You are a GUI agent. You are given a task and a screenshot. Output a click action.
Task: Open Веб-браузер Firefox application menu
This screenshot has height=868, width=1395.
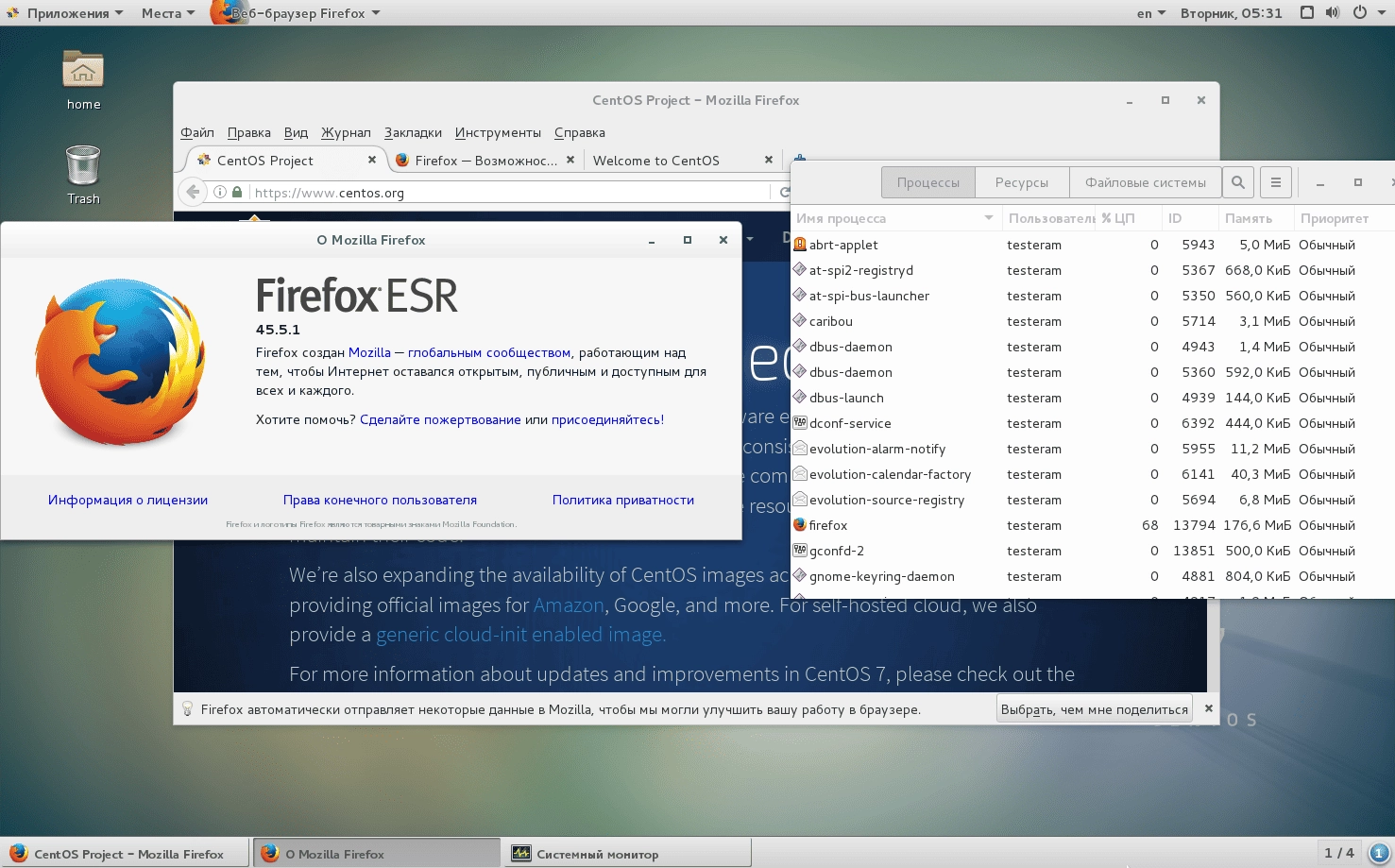click(x=296, y=13)
